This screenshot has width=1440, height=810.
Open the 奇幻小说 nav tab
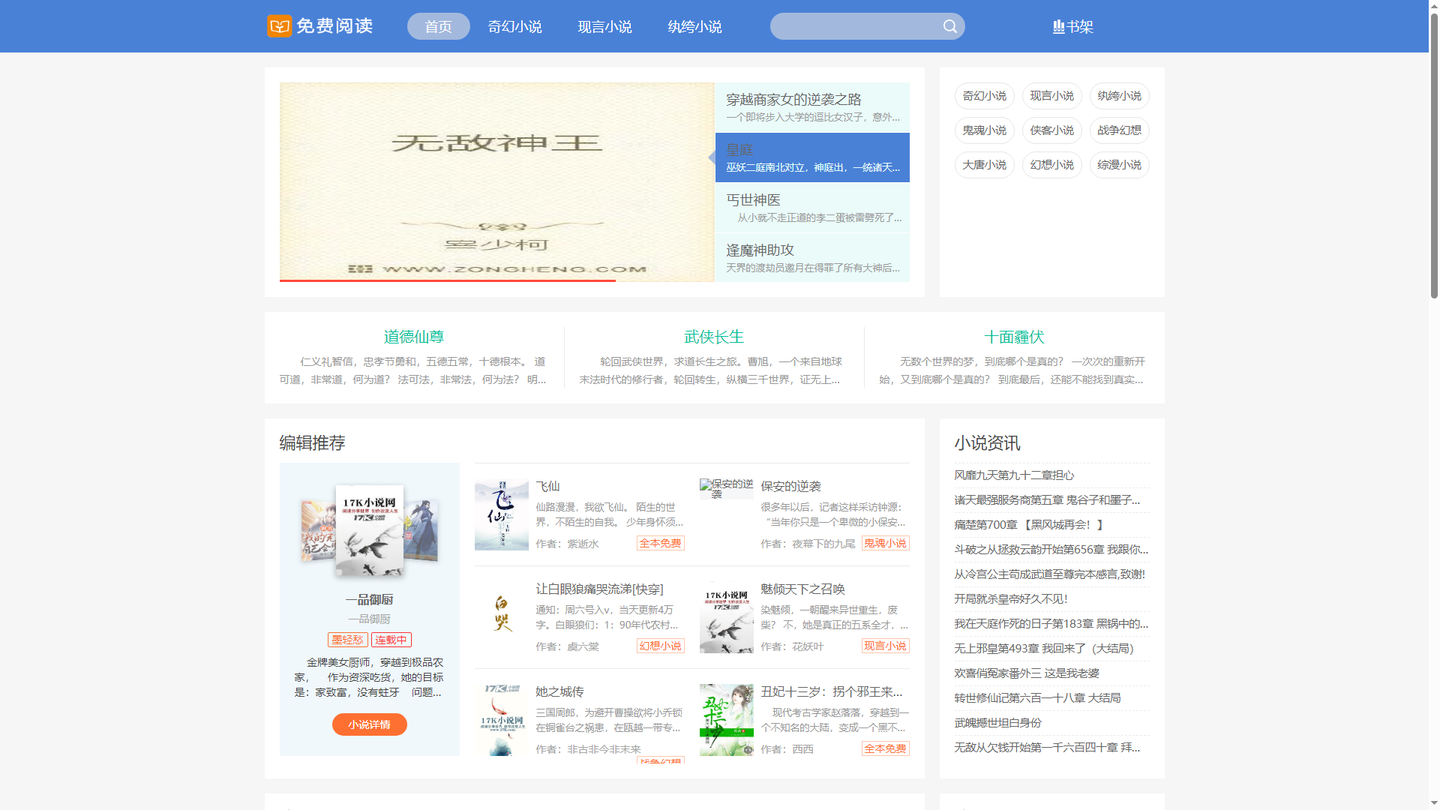point(515,27)
